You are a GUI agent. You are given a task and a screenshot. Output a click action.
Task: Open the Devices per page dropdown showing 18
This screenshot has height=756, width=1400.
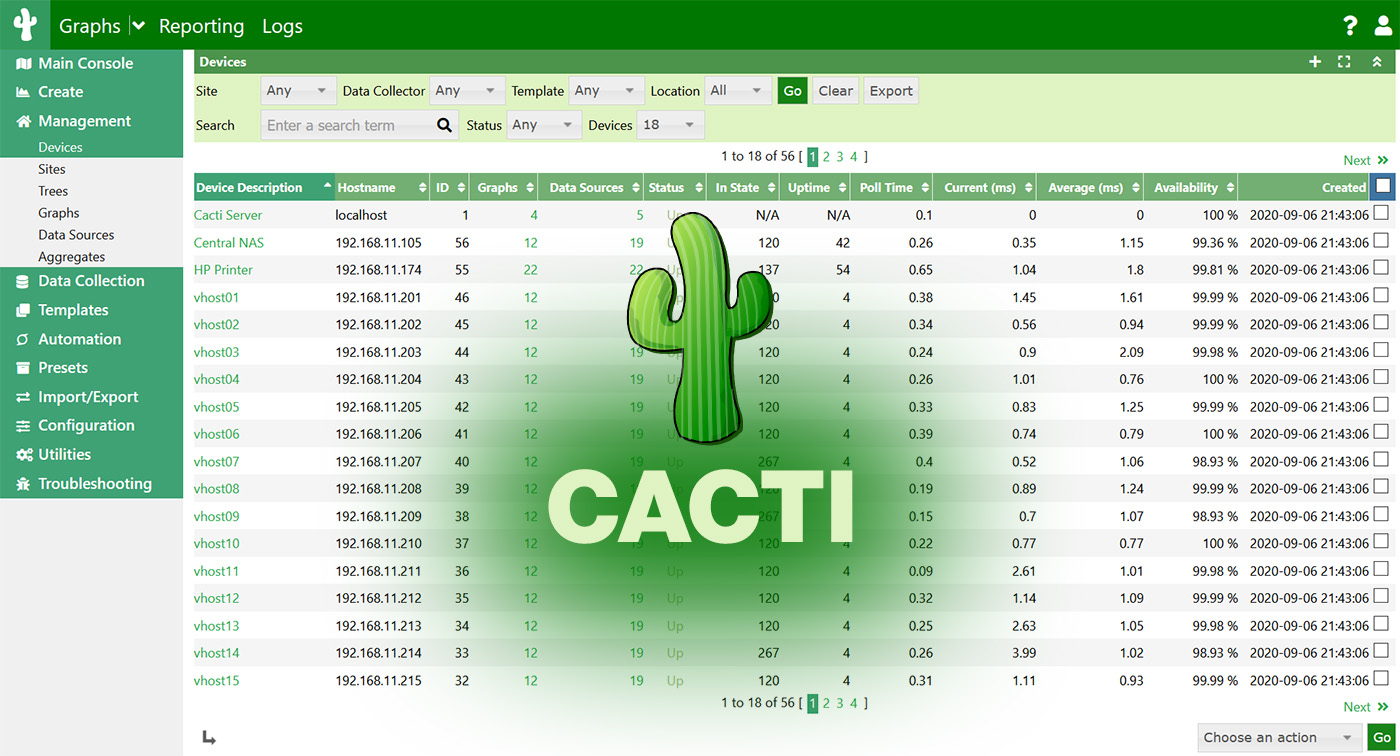[x=671, y=124]
